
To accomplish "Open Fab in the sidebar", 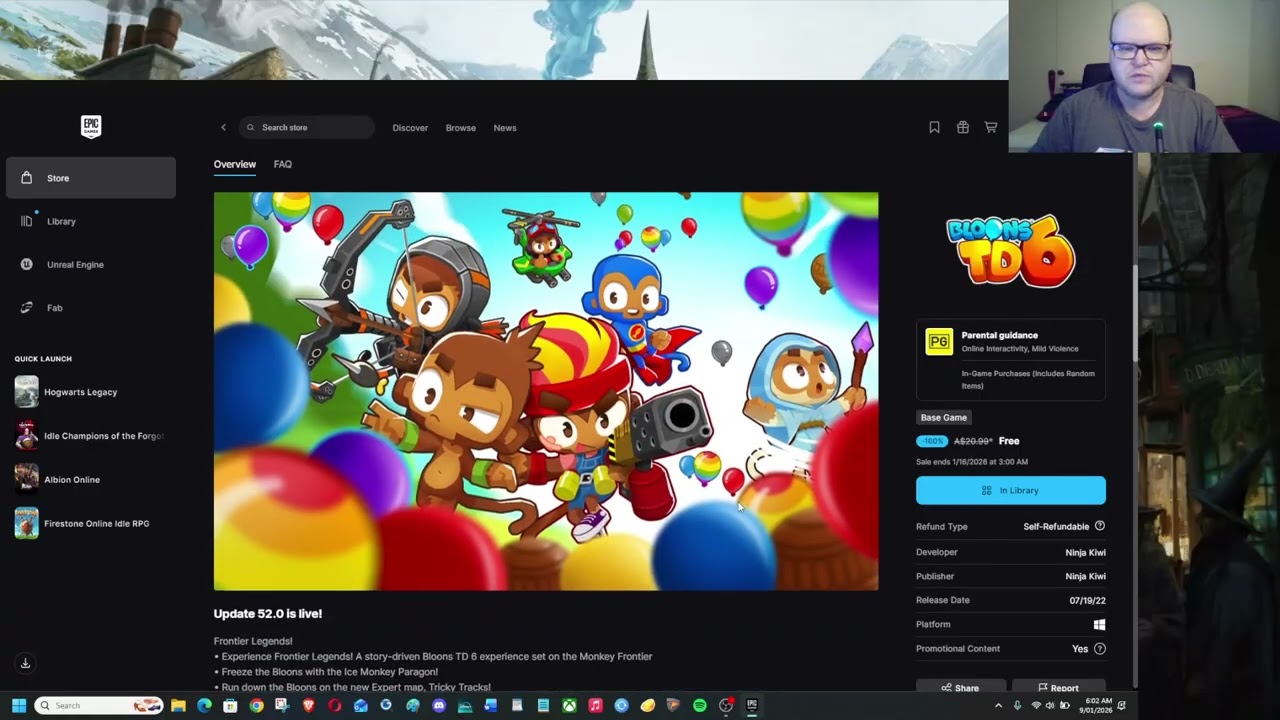I will pos(90,308).
